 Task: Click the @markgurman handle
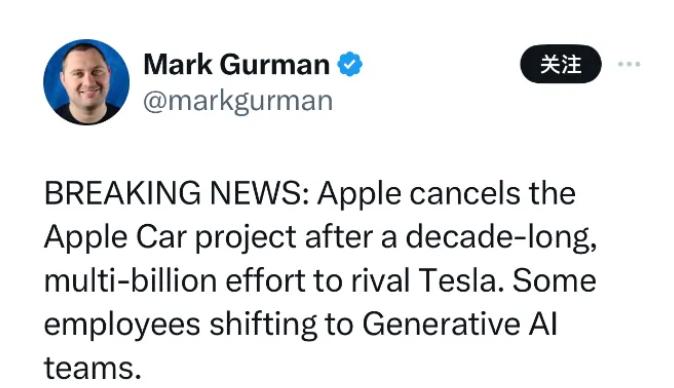(x=238, y=102)
